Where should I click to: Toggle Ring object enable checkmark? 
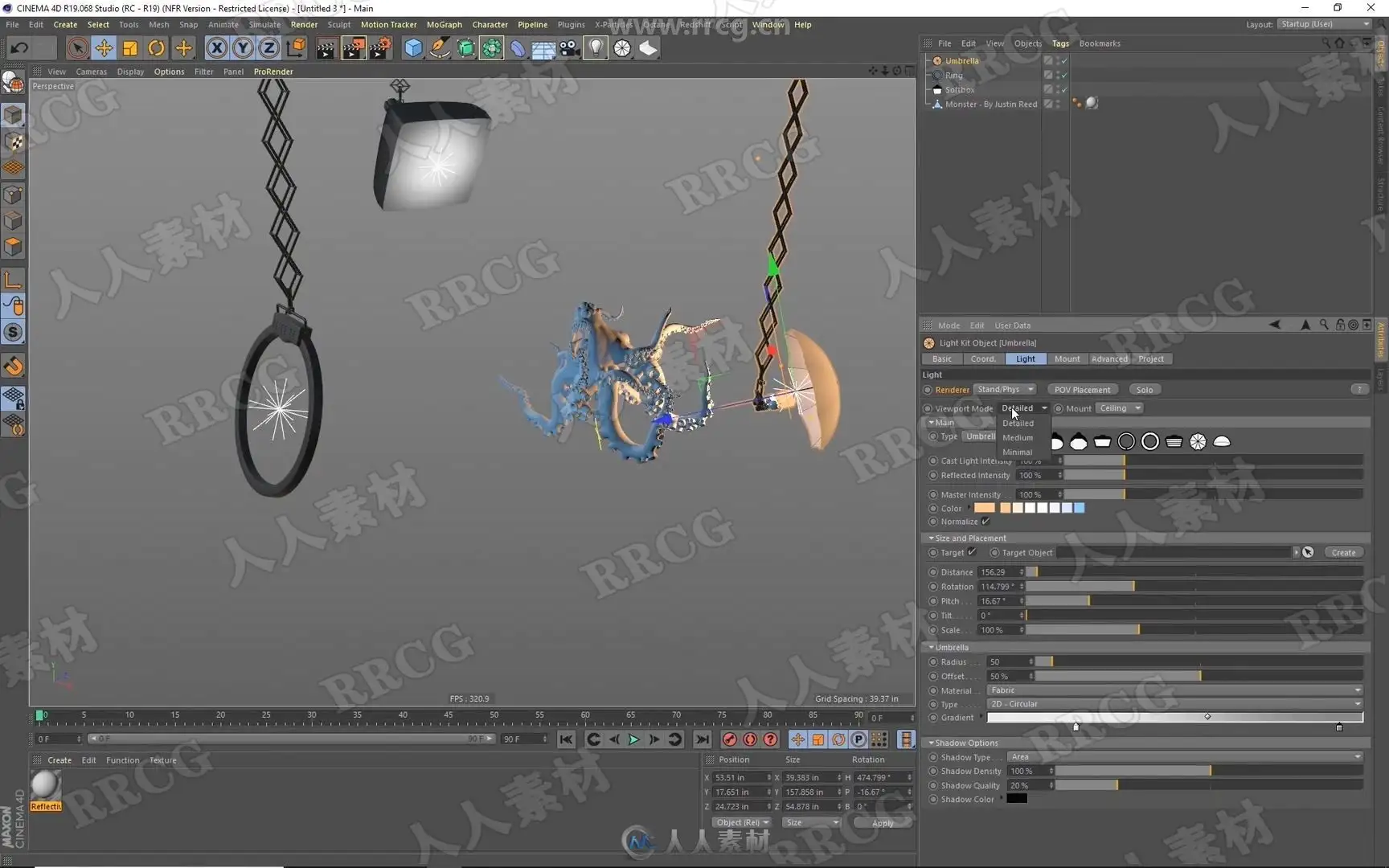point(1064,76)
